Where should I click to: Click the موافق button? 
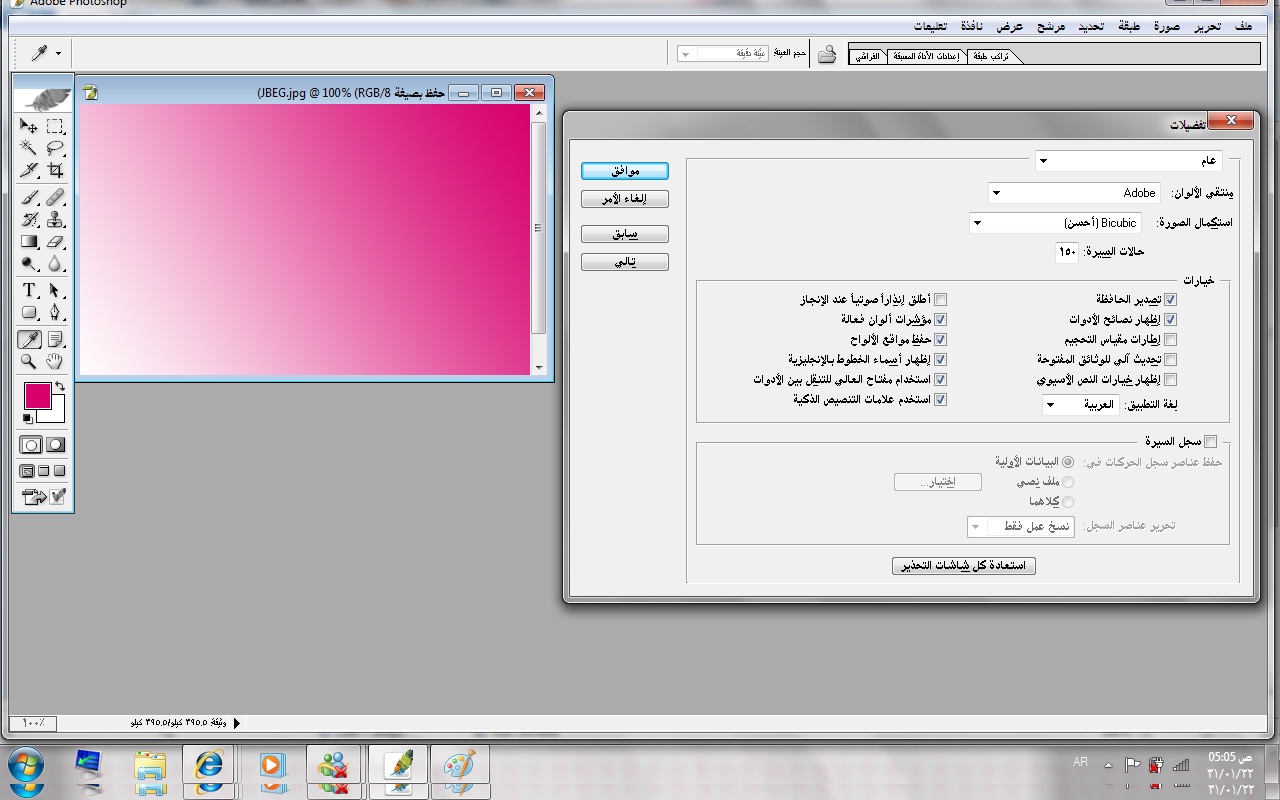pos(625,171)
